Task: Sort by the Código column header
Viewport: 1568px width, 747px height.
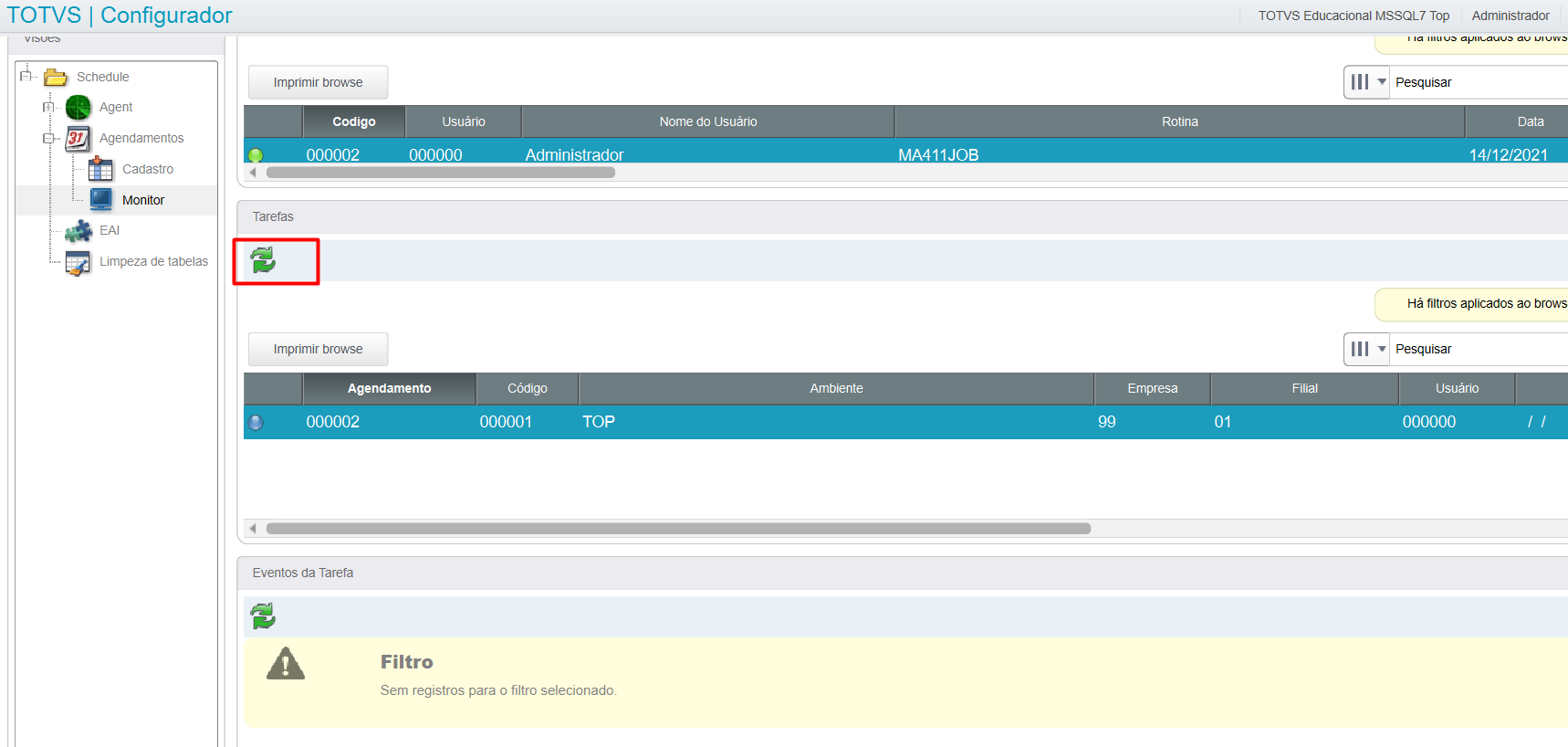Action: [528, 388]
